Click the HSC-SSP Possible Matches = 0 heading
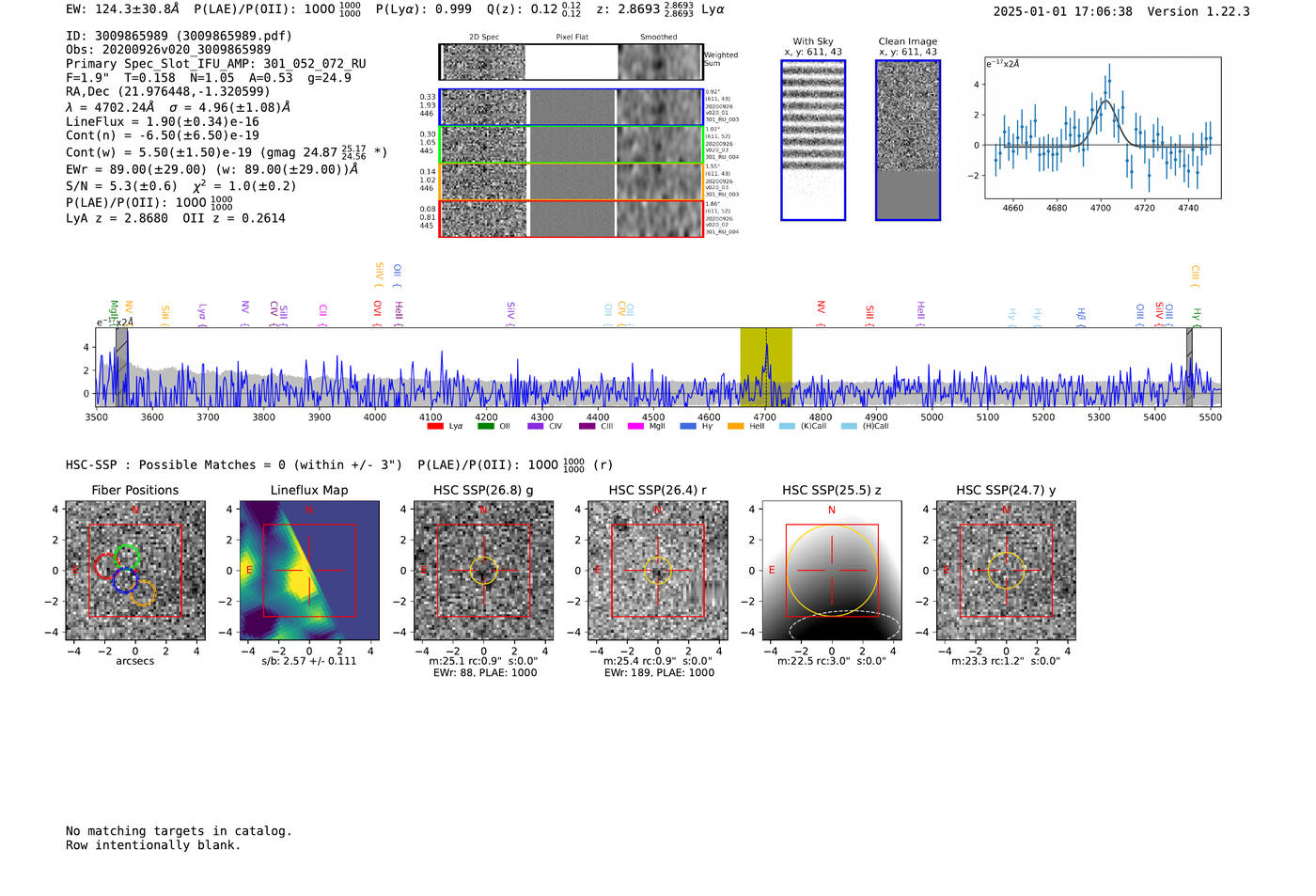Screen dimensions: 1316x896 point(234,464)
